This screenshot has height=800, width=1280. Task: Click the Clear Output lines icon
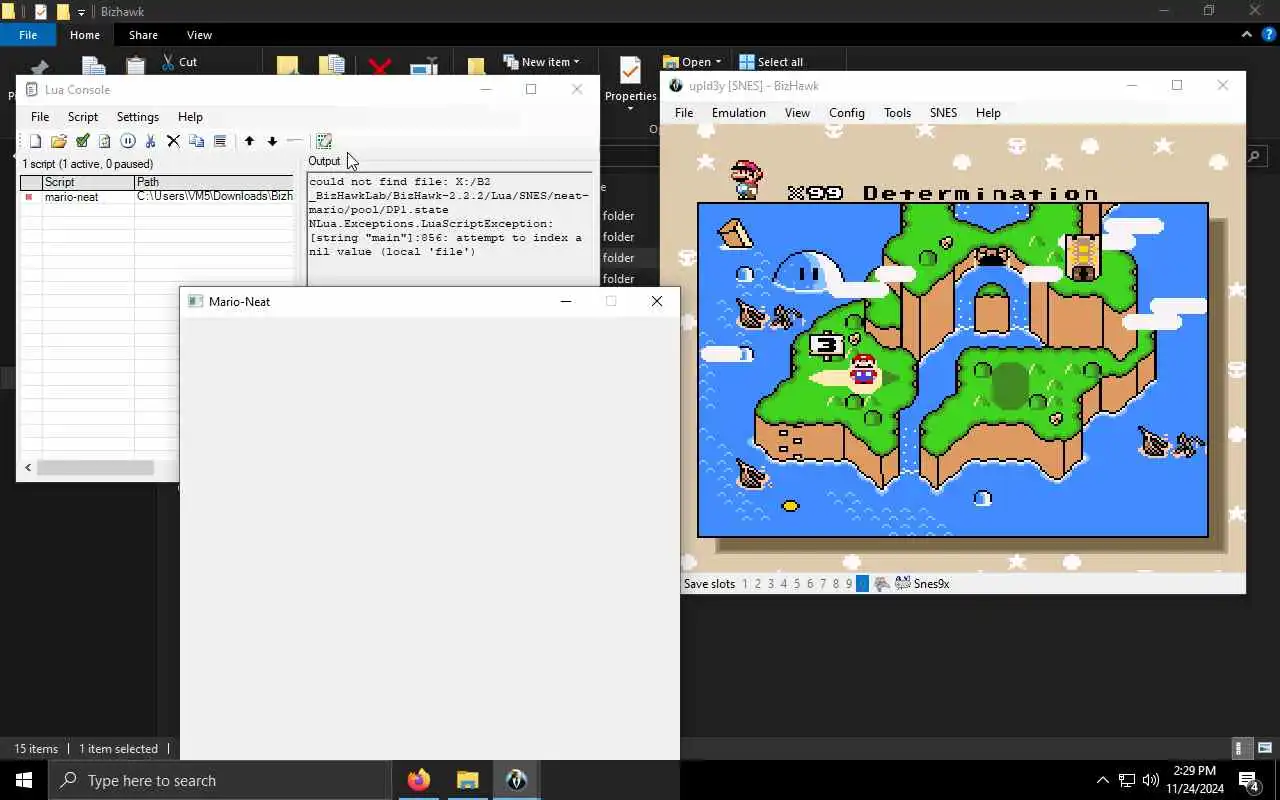[x=220, y=141]
